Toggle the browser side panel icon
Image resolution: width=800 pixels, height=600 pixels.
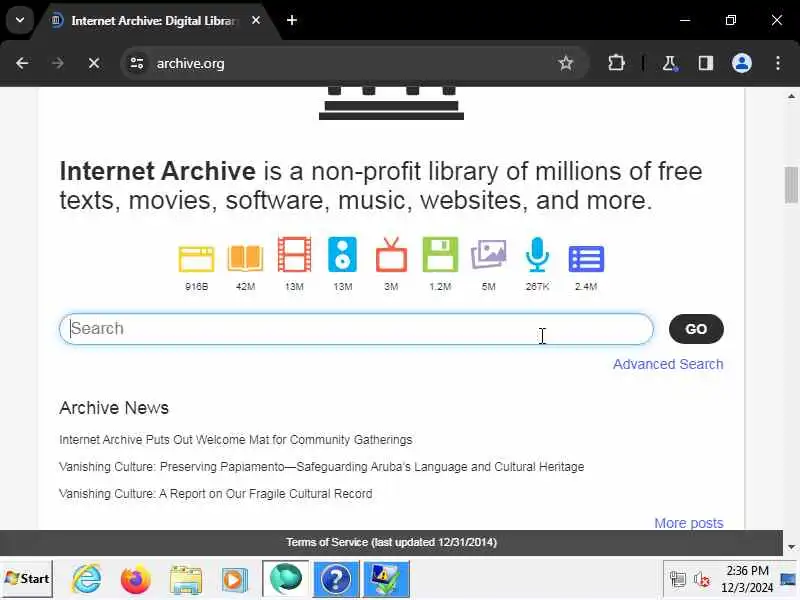pos(706,63)
